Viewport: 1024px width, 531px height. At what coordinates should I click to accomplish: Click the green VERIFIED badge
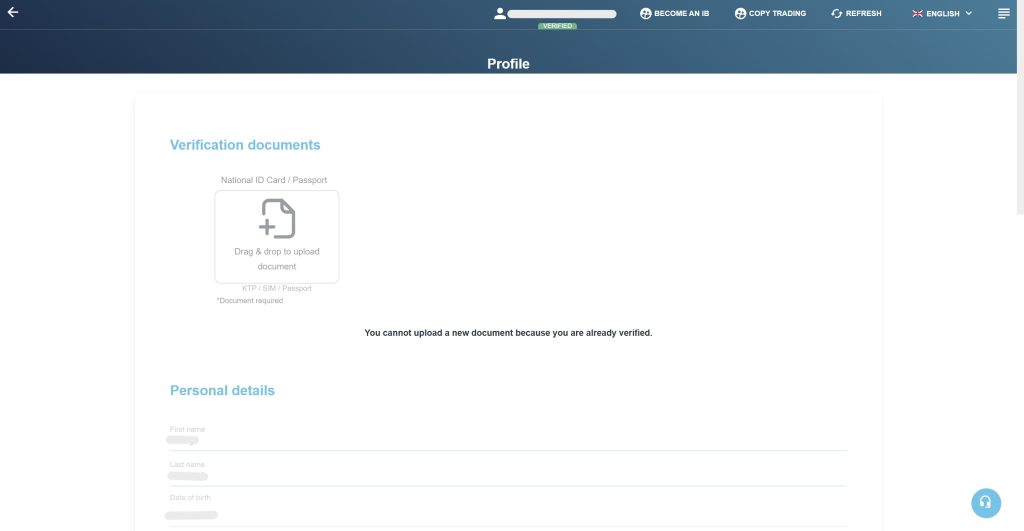pyautogui.click(x=557, y=26)
